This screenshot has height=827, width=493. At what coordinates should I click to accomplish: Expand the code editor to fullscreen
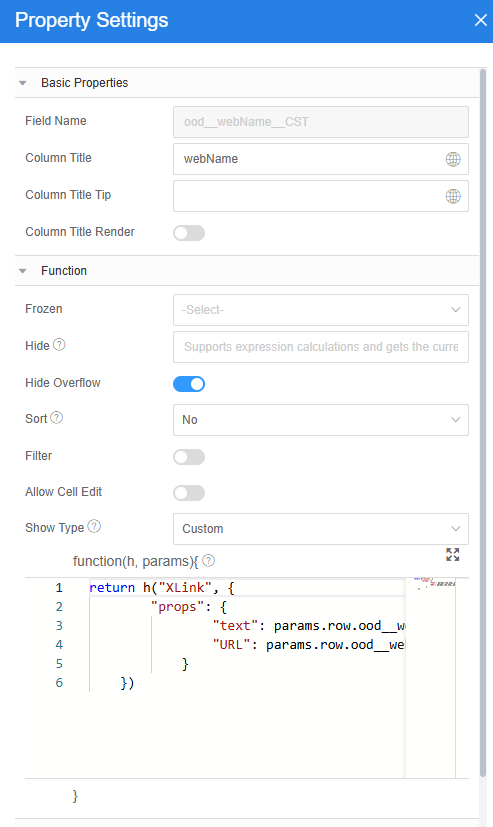(x=452, y=554)
